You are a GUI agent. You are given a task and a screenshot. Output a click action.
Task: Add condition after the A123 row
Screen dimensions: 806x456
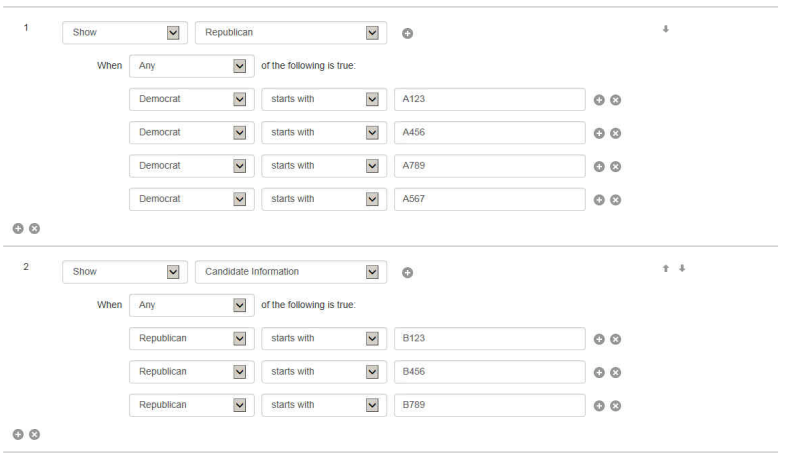coord(599,100)
